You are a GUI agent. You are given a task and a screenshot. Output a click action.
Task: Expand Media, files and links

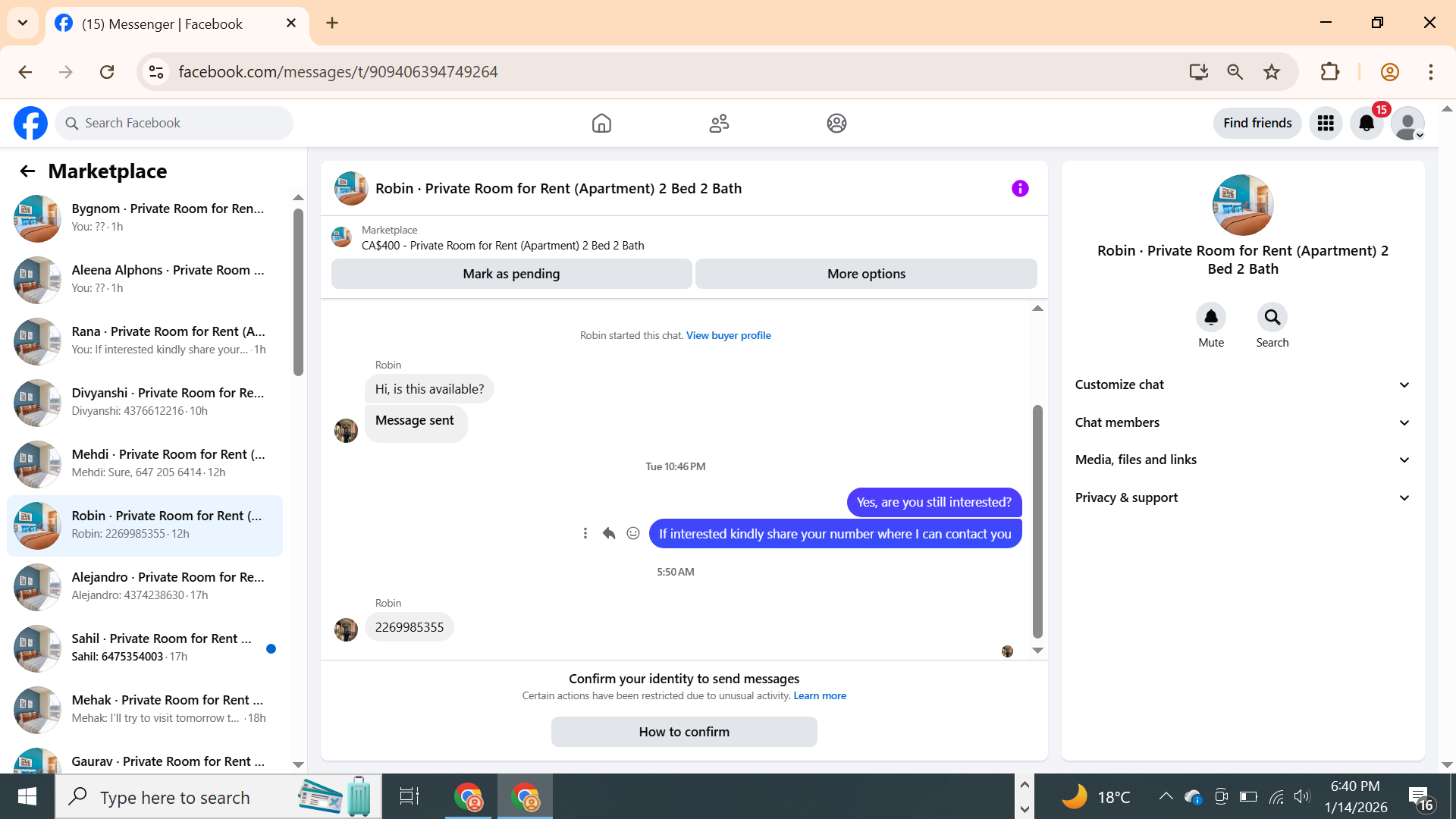pyautogui.click(x=1242, y=460)
